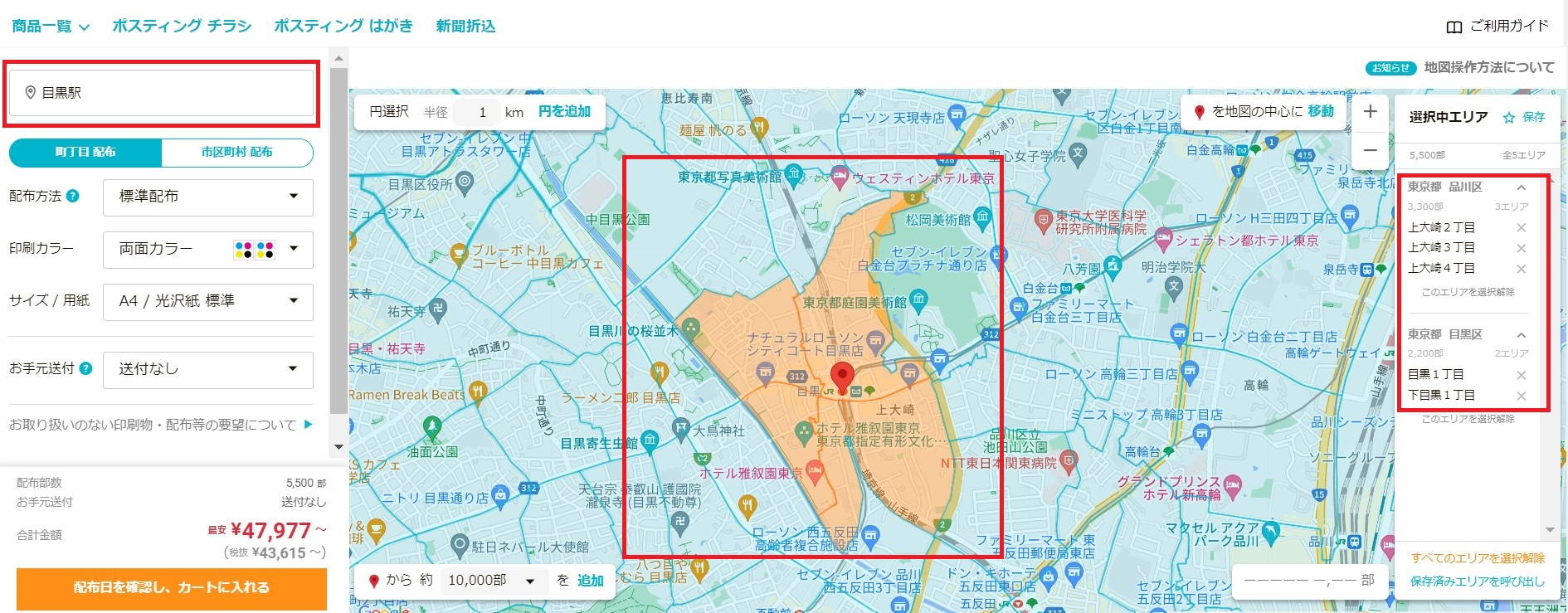
Task: Click the シェラトン都ホテル東京 hotel map icon
Action: (1163, 239)
